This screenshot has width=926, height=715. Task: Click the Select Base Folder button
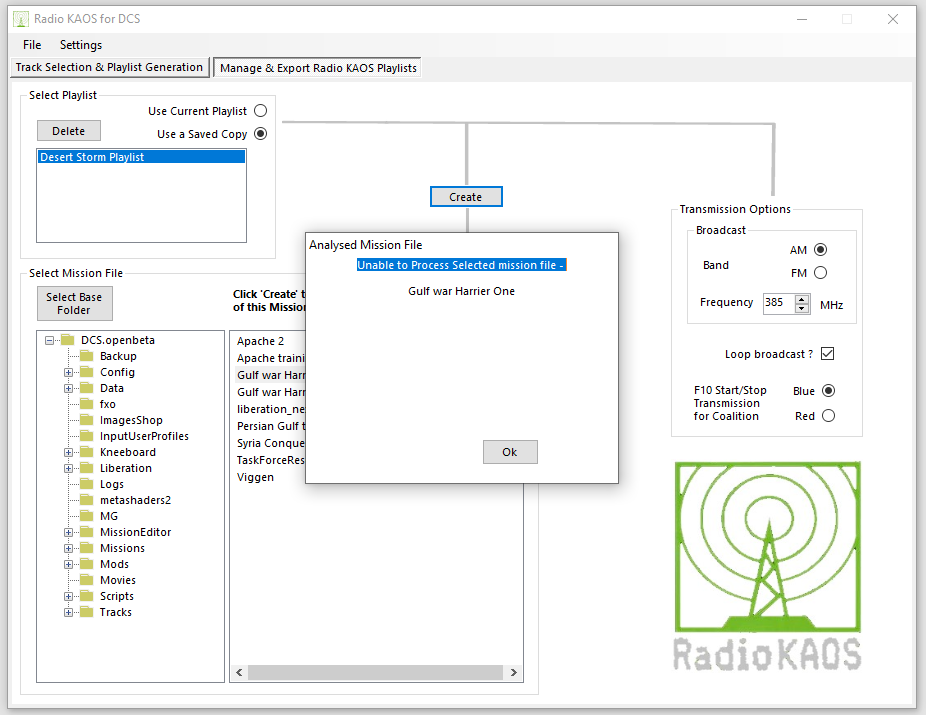tap(74, 303)
